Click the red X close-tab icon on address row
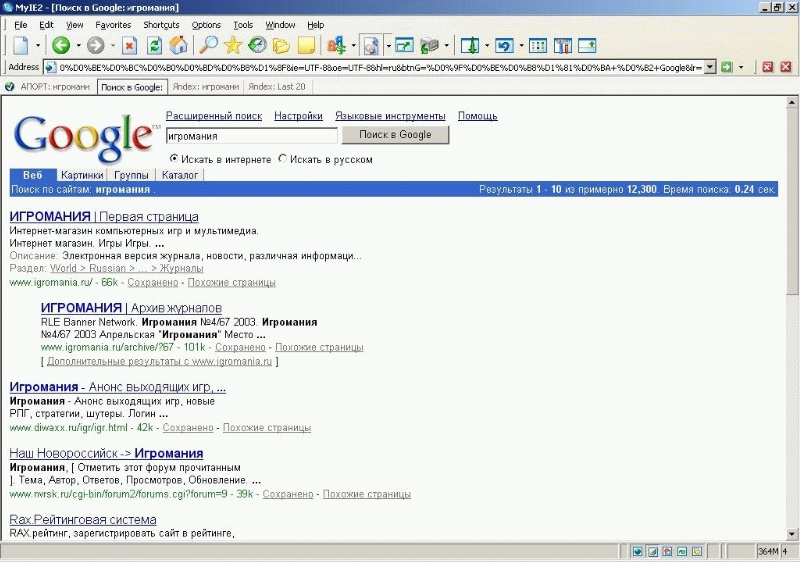 [786, 67]
